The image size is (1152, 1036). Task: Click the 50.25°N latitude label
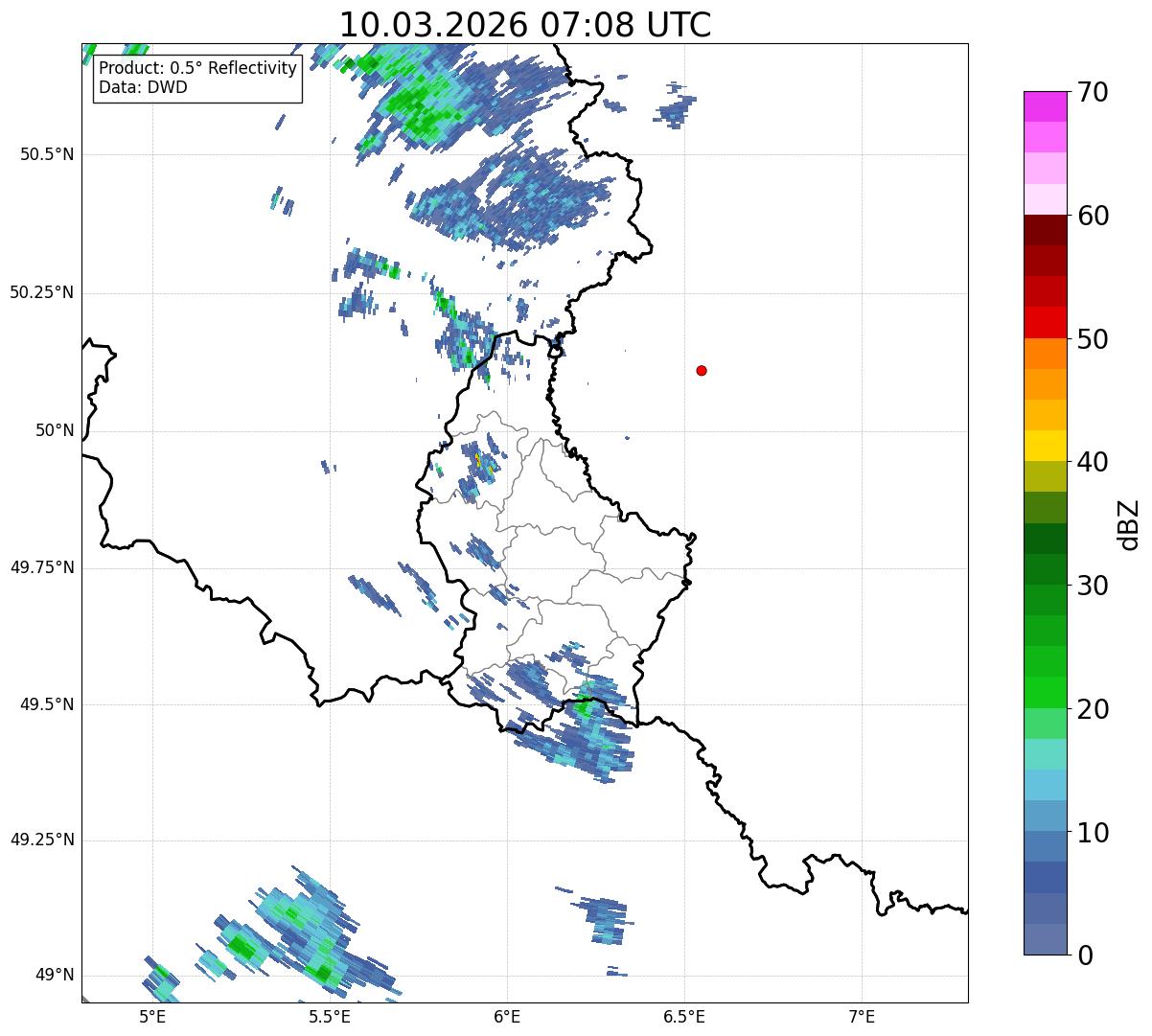point(41,292)
